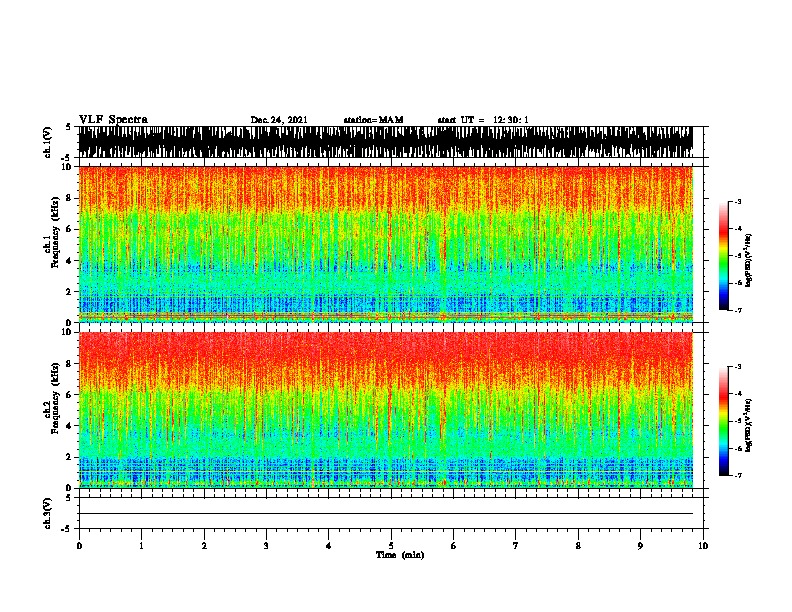Click the flat ch.3 voltage trace line
This screenshot has width=792, height=612.
tap(385, 514)
